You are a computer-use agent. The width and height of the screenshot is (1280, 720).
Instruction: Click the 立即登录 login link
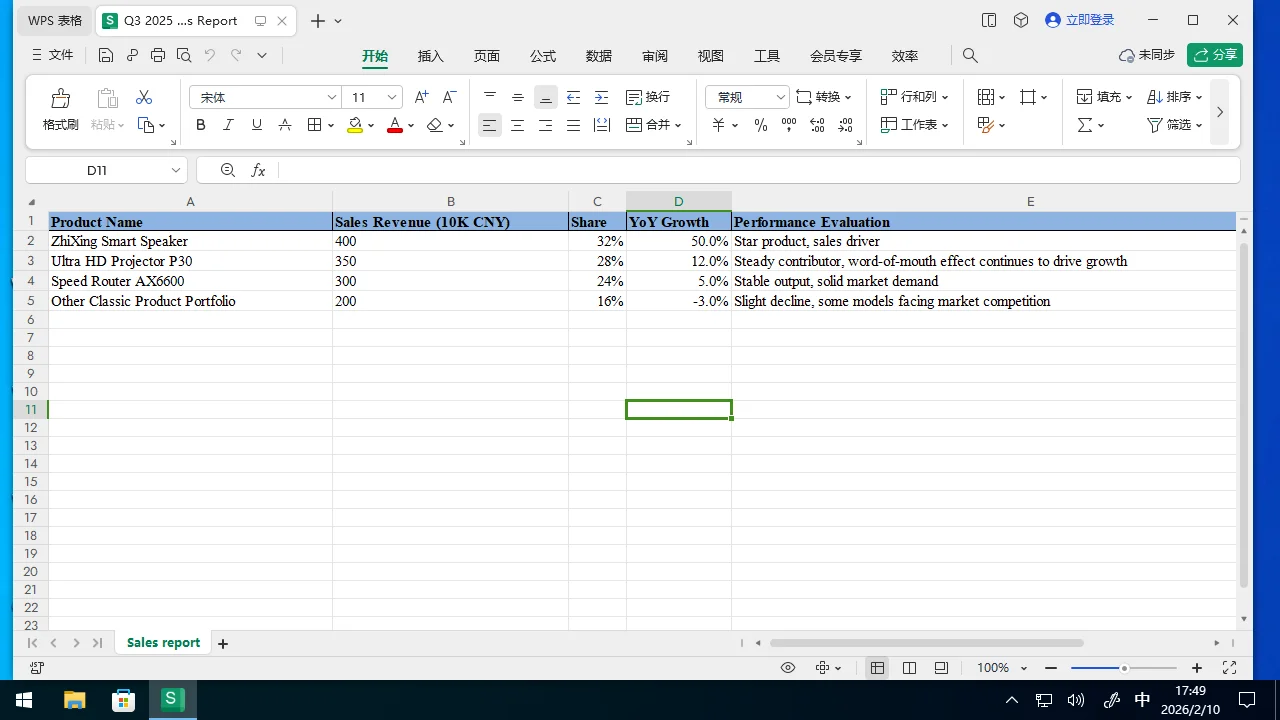1080,20
